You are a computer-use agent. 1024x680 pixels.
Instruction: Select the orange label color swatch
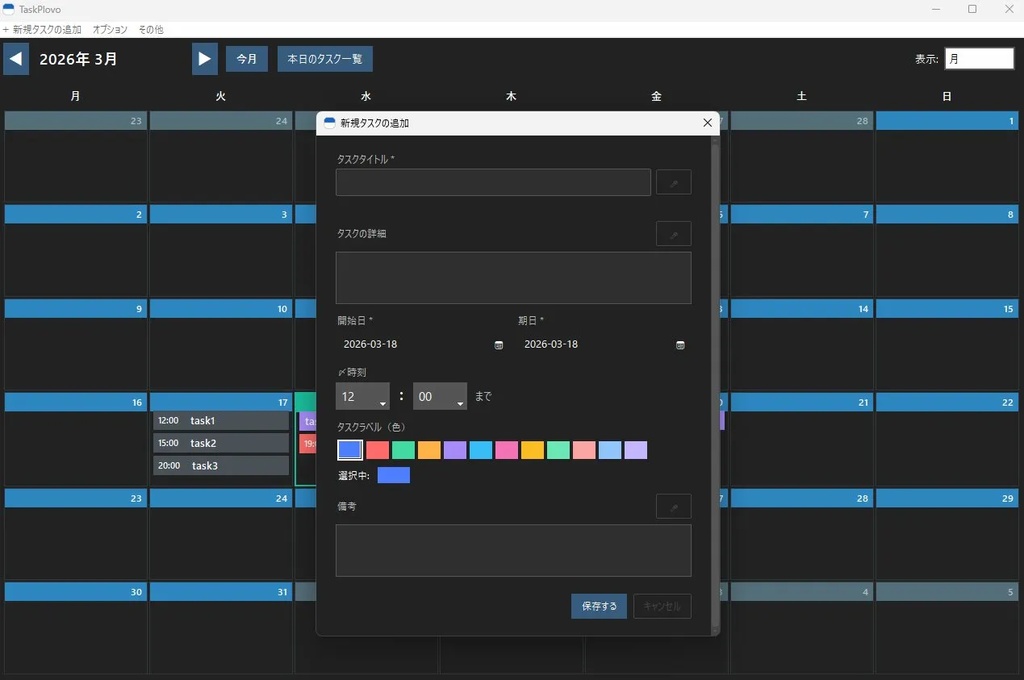click(x=429, y=450)
